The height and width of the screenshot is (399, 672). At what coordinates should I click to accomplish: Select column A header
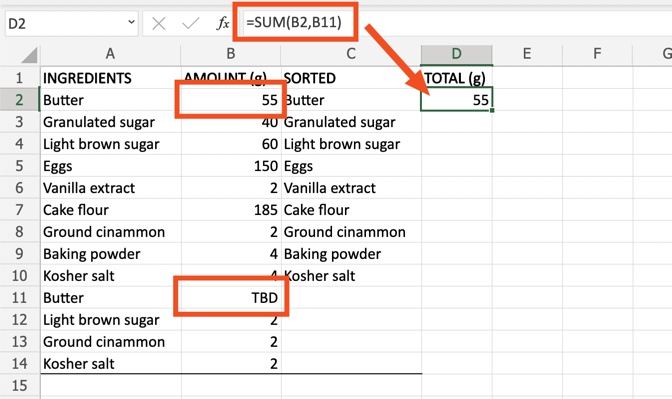pyautogui.click(x=110, y=54)
